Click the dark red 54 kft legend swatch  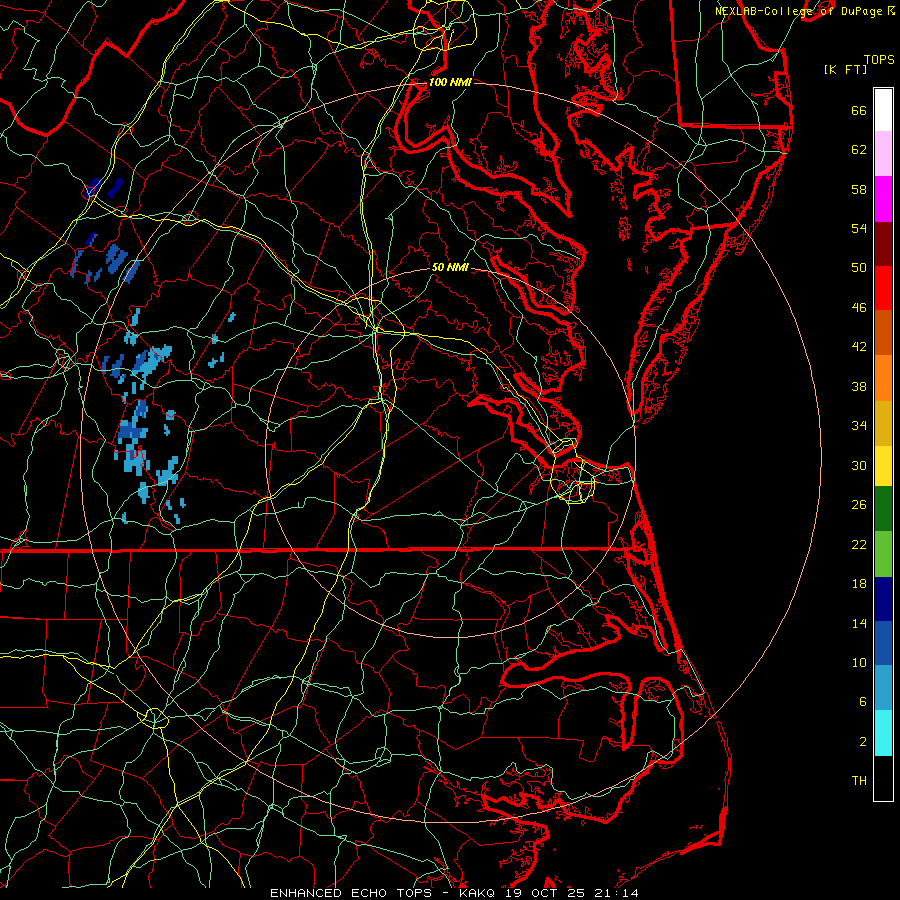883,243
